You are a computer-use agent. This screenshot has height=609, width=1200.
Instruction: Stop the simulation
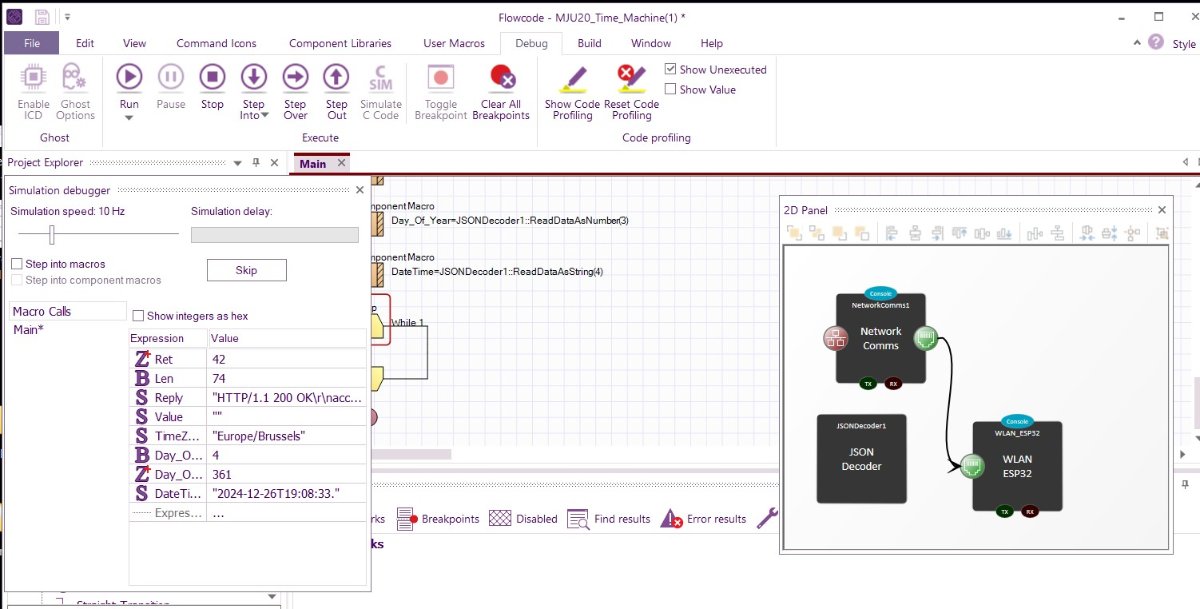point(212,77)
